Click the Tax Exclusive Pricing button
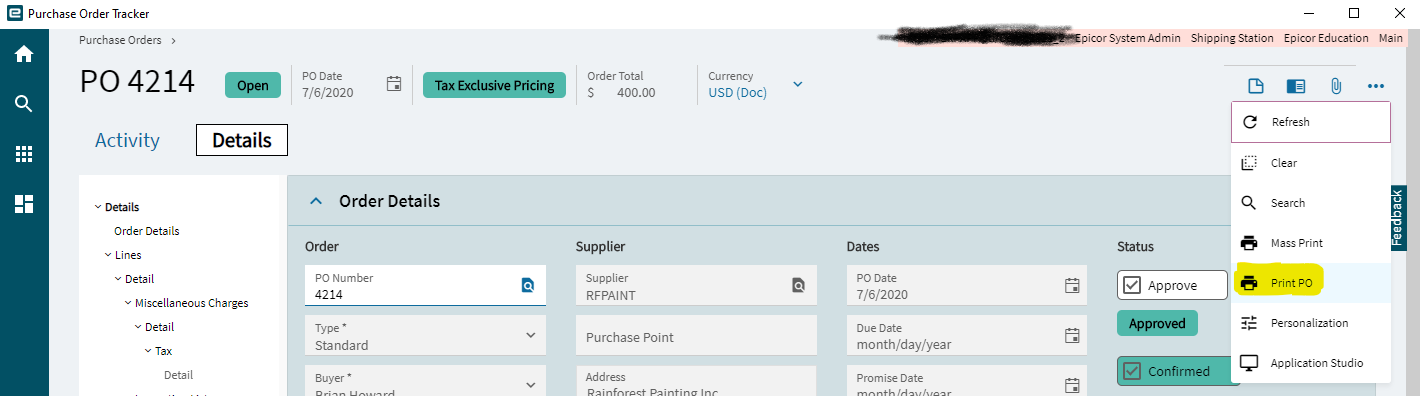Viewport: 1420px width, 396px height. click(494, 85)
